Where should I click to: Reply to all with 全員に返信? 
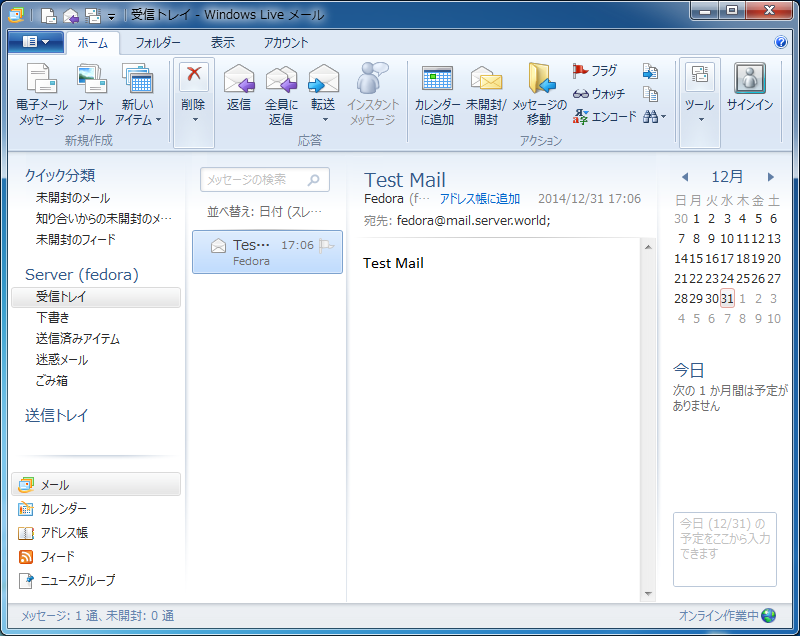[281, 94]
